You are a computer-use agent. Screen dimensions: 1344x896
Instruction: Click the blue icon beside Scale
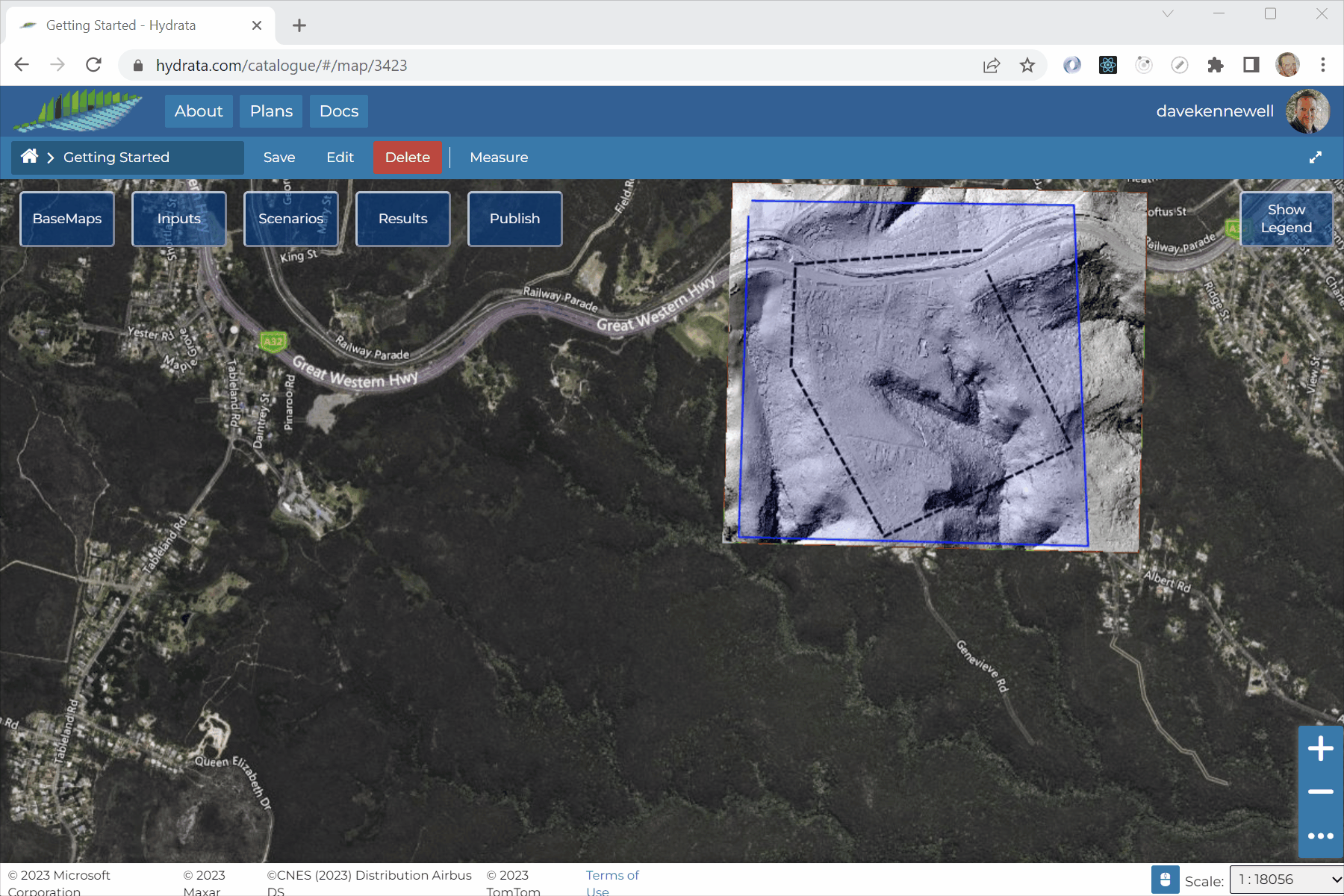[1165, 880]
